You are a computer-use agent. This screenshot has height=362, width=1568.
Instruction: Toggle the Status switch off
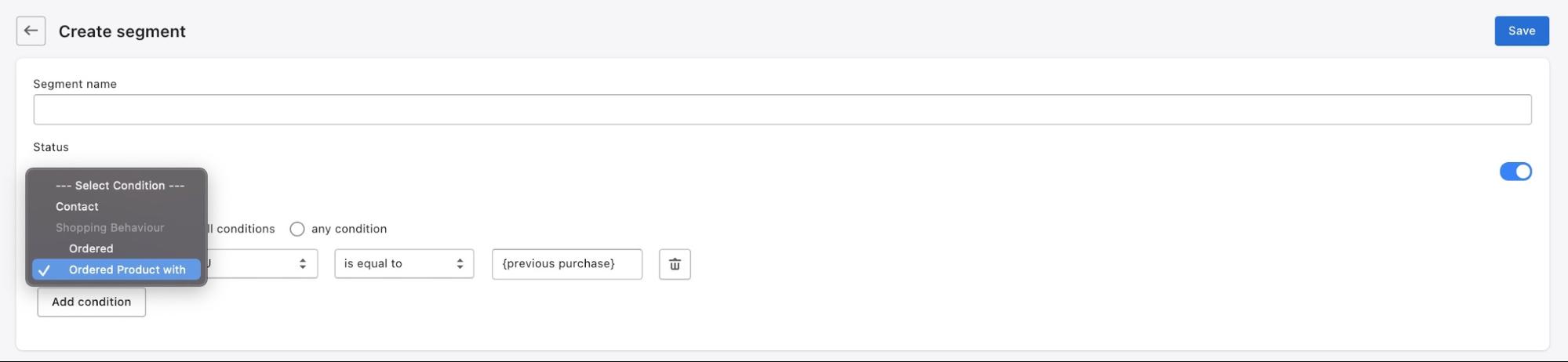click(x=1515, y=172)
